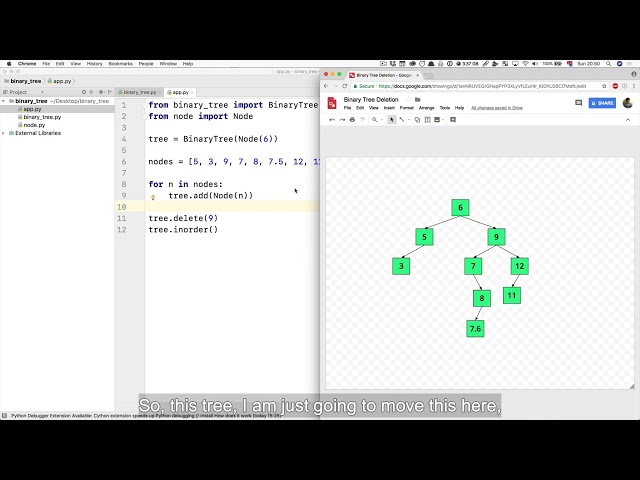Open the Insert menu in Google Drawings
Screen dimensions: 640x480
pos(389,108)
